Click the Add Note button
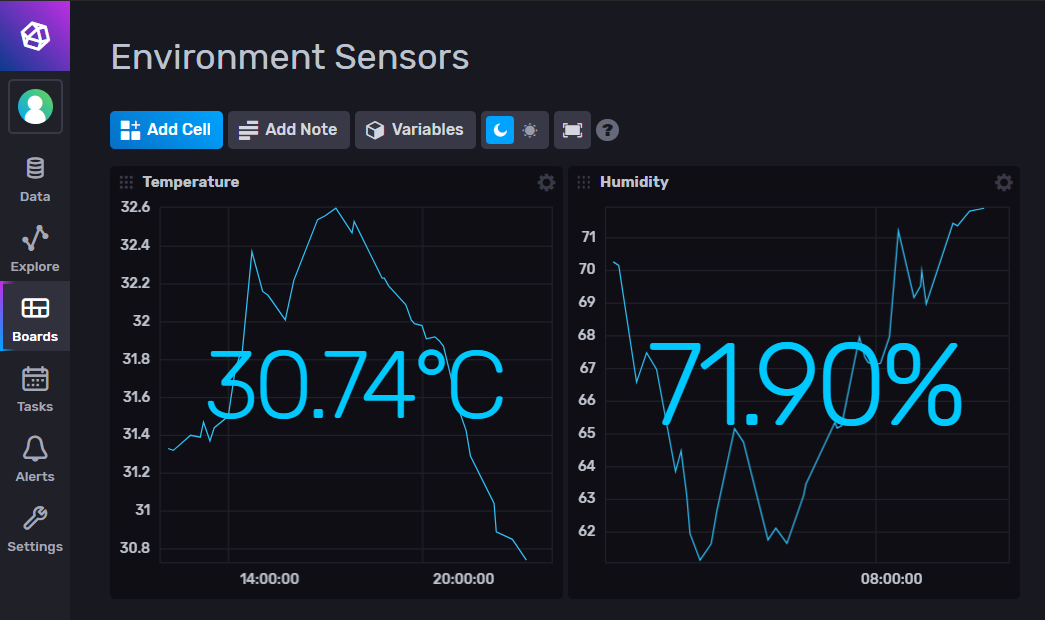Image resolution: width=1045 pixels, height=620 pixels. (x=288, y=130)
